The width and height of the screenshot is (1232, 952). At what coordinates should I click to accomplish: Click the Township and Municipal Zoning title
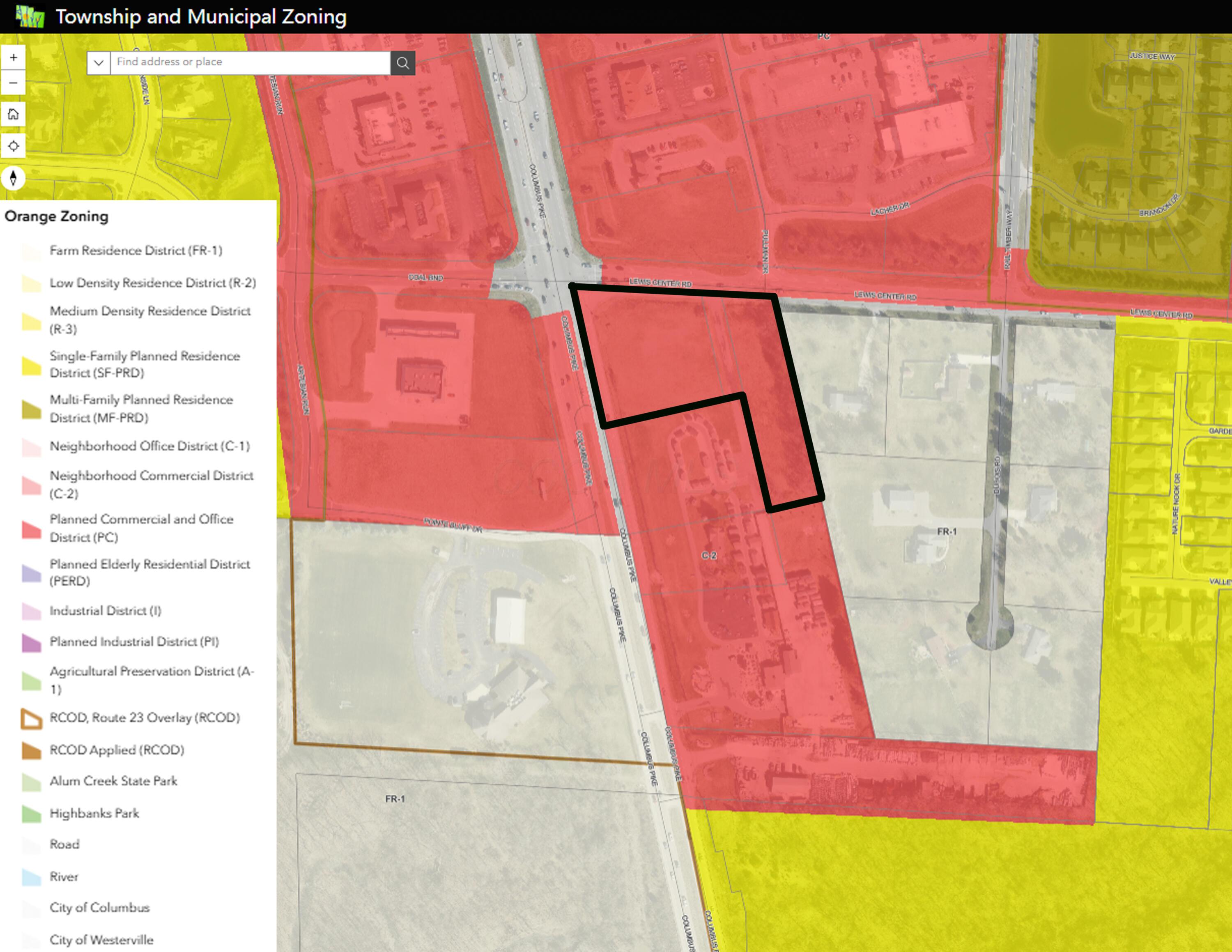[201, 16]
